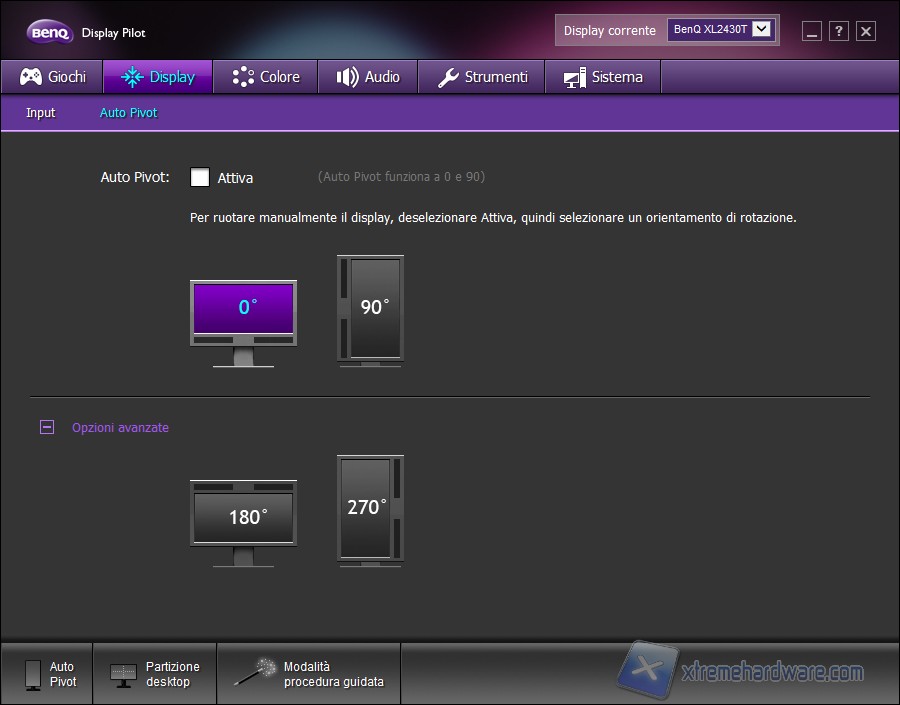This screenshot has height=705, width=900.
Task: Switch to the Input tab
Action: pyautogui.click(x=40, y=113)
